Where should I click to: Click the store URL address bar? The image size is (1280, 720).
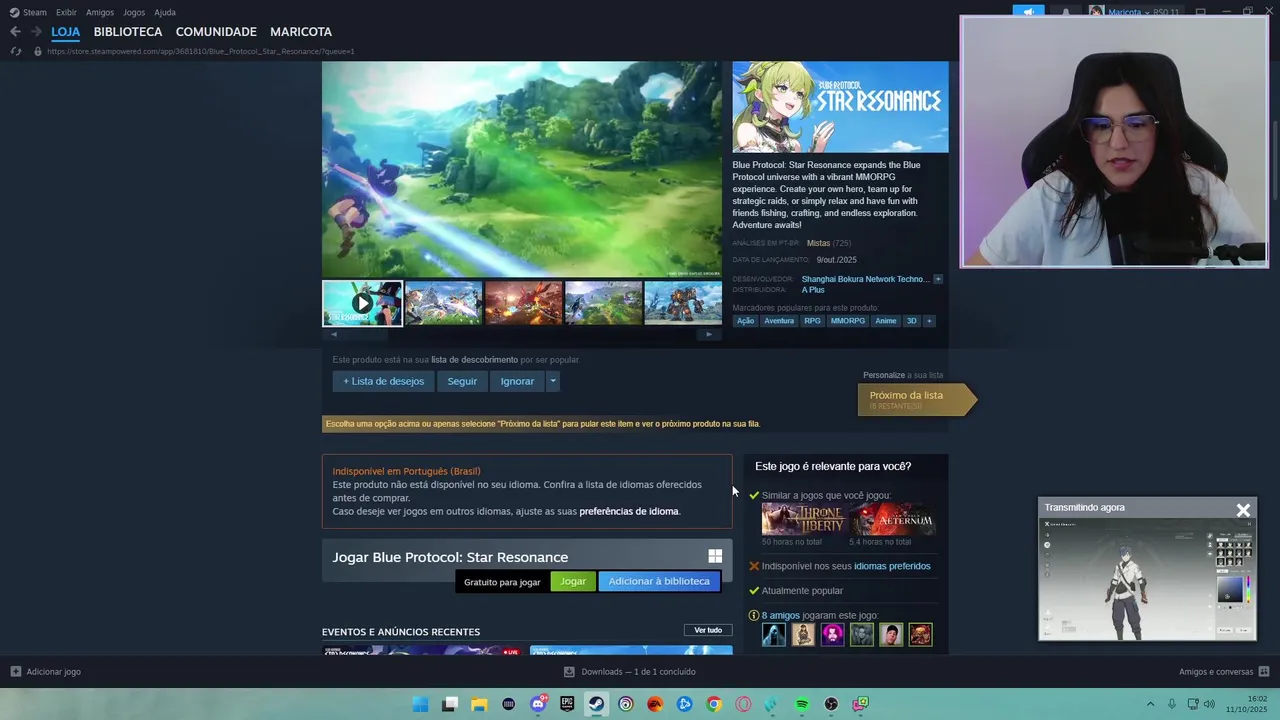click(200, 51)
